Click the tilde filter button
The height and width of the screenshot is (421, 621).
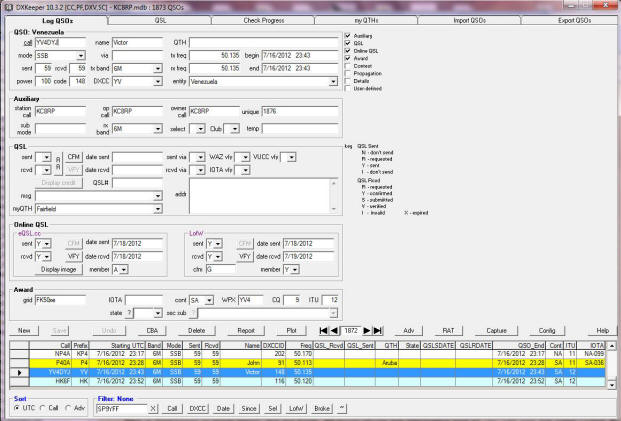(341, 408)
